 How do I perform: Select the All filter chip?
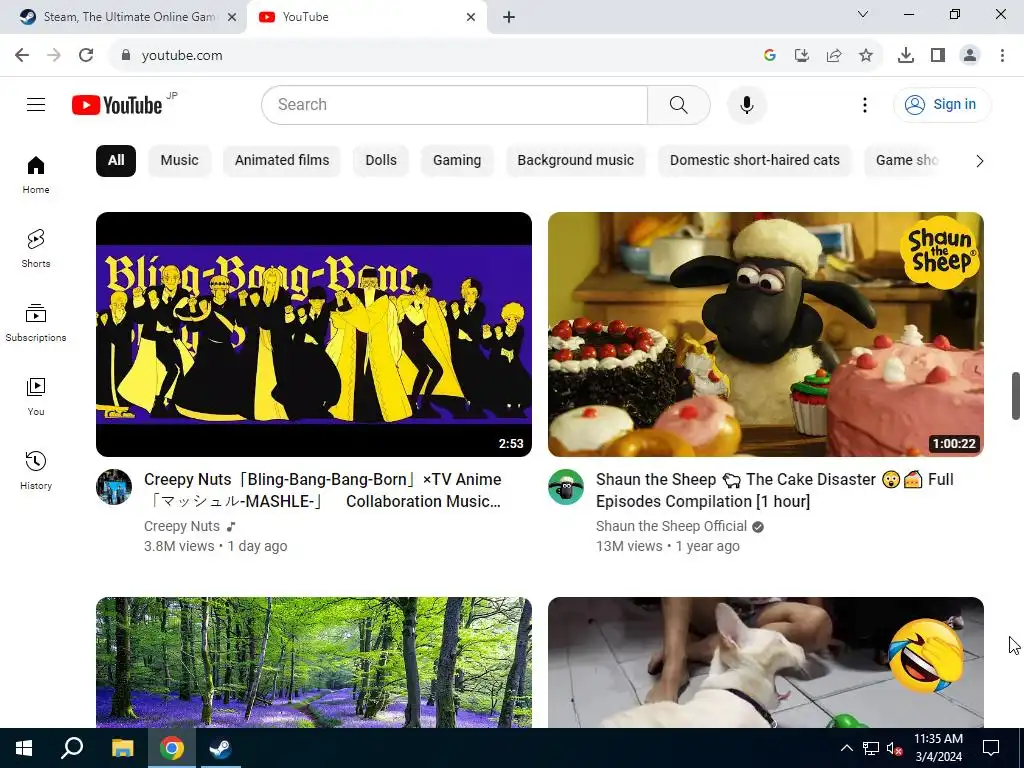[116, 161]
